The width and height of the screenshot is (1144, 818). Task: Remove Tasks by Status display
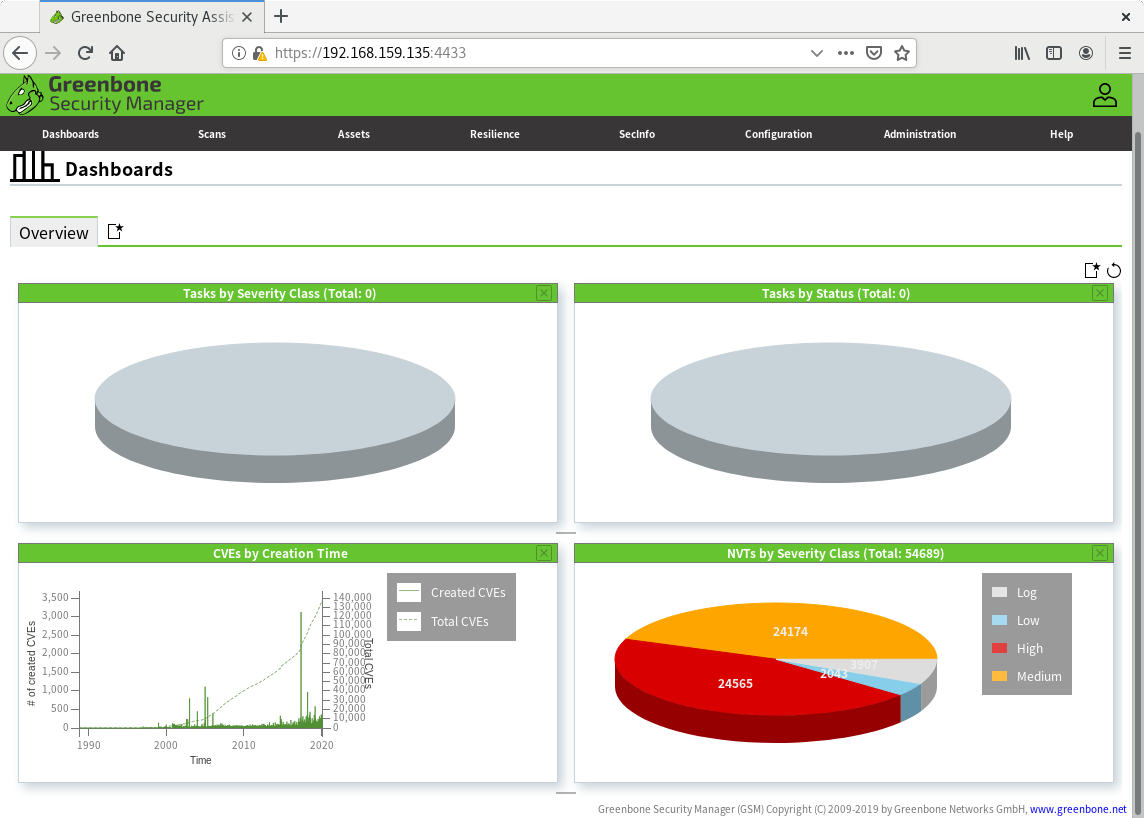(x=1100, y=293)
